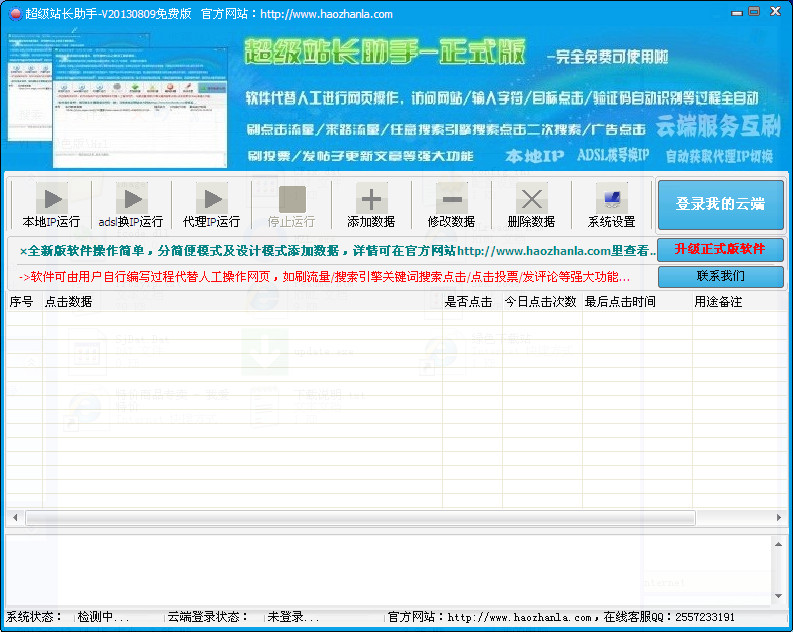This screenshot has height=632, width=793.
Task: Click 添加数据 plus icon
Action: tap(371, 198)
